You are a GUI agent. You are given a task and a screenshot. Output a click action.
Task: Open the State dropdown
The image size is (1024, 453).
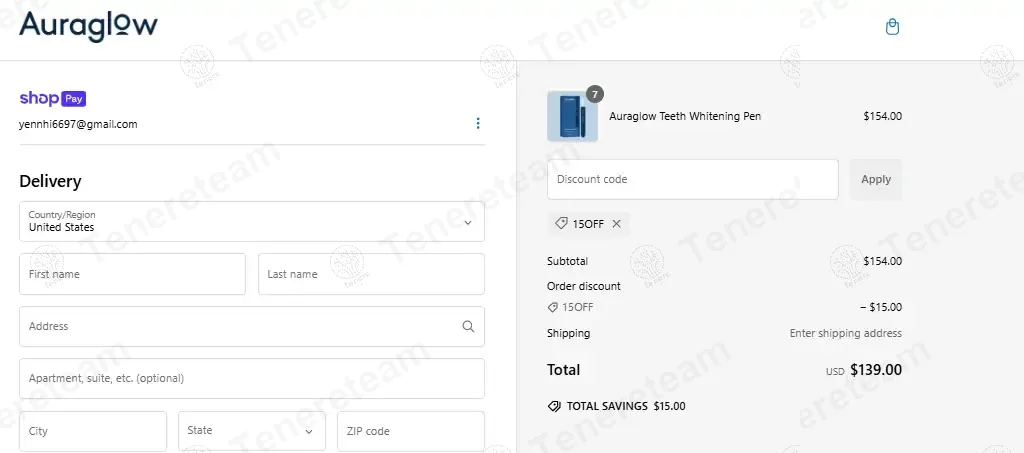pos(252,431)
